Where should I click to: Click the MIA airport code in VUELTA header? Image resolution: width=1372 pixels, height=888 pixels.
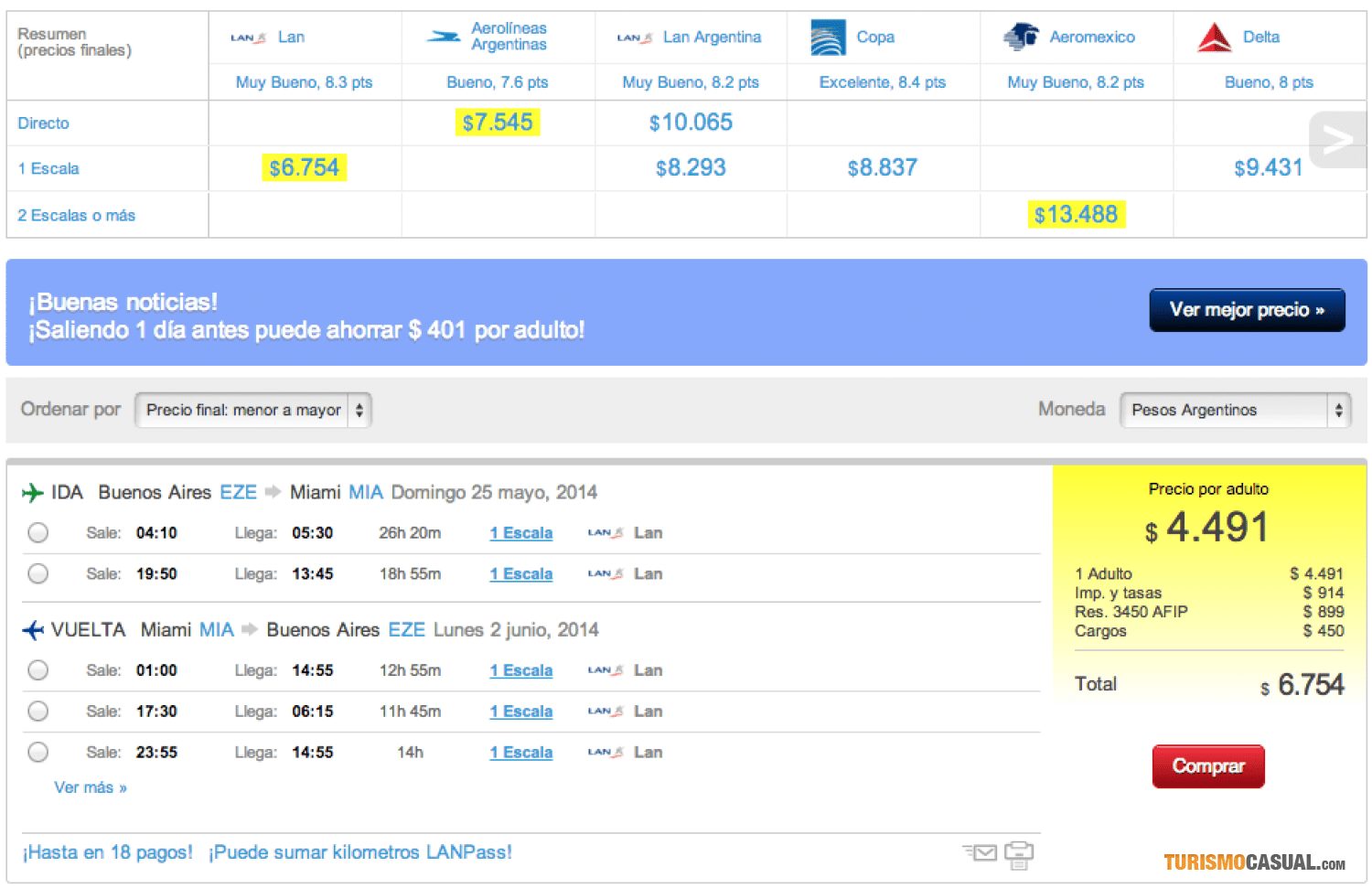(x=217, y=630)
